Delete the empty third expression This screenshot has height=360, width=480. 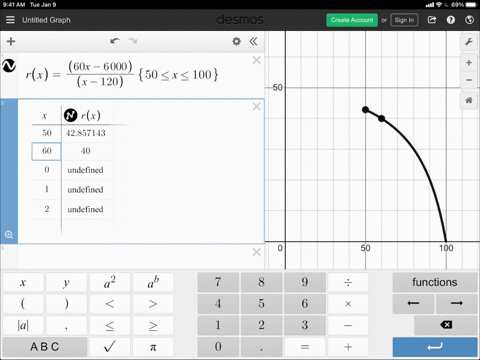click(256, 252)
